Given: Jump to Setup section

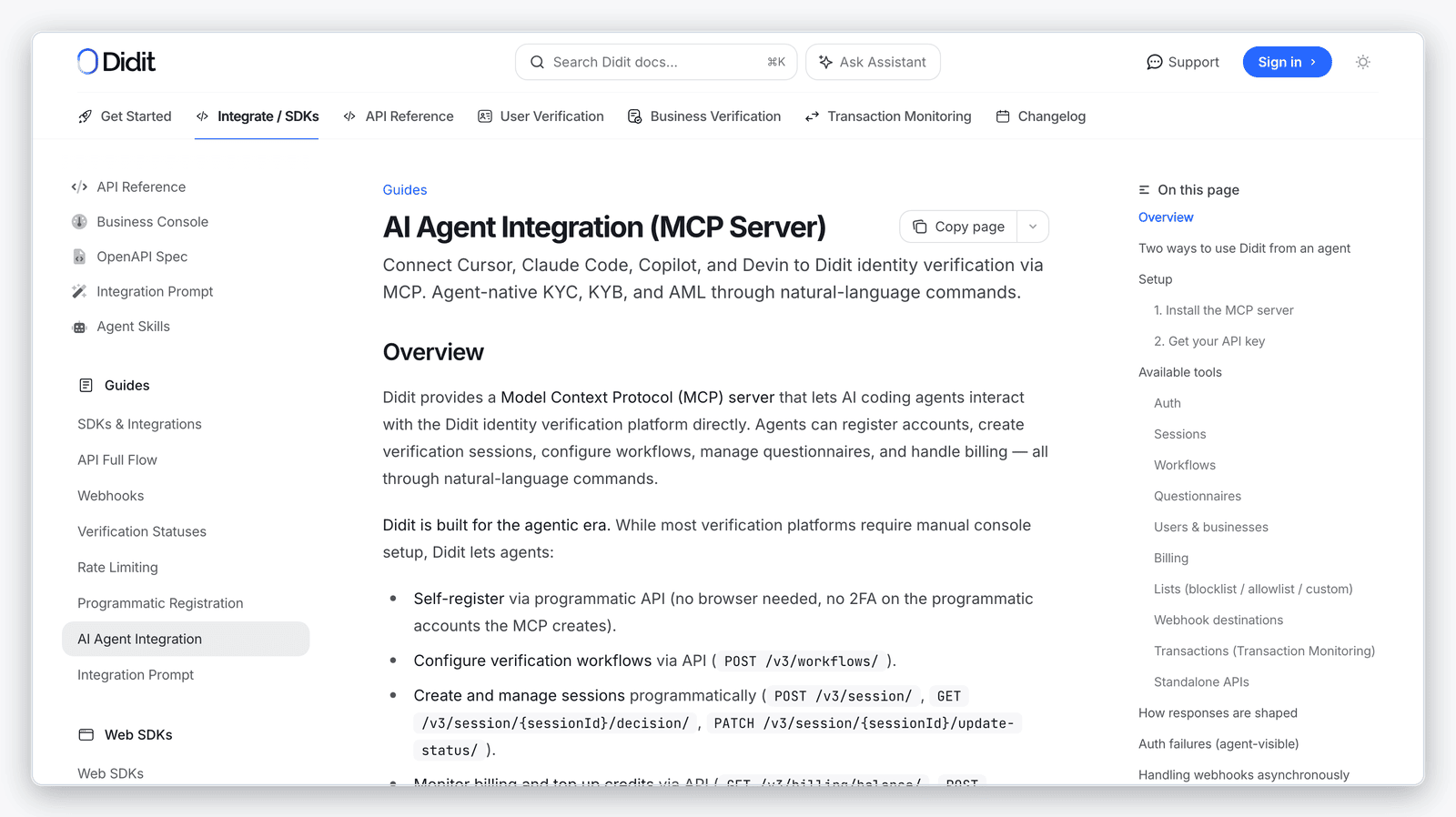Looking at the screenshot, I should (1155, 279).
